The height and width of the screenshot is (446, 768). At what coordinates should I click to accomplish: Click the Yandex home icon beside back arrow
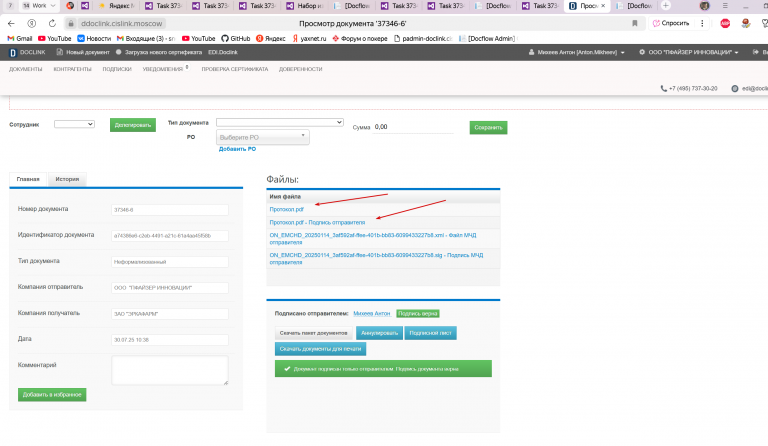[x=32, y=23]
